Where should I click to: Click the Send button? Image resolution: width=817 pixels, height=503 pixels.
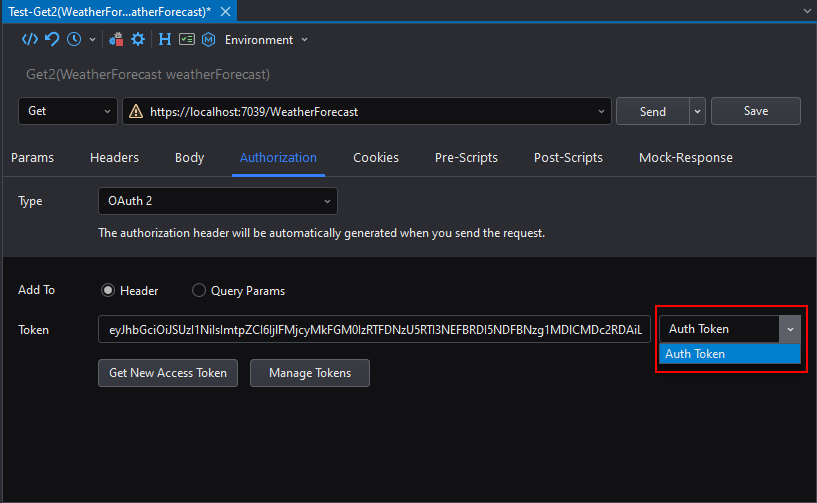click(652, 111)
